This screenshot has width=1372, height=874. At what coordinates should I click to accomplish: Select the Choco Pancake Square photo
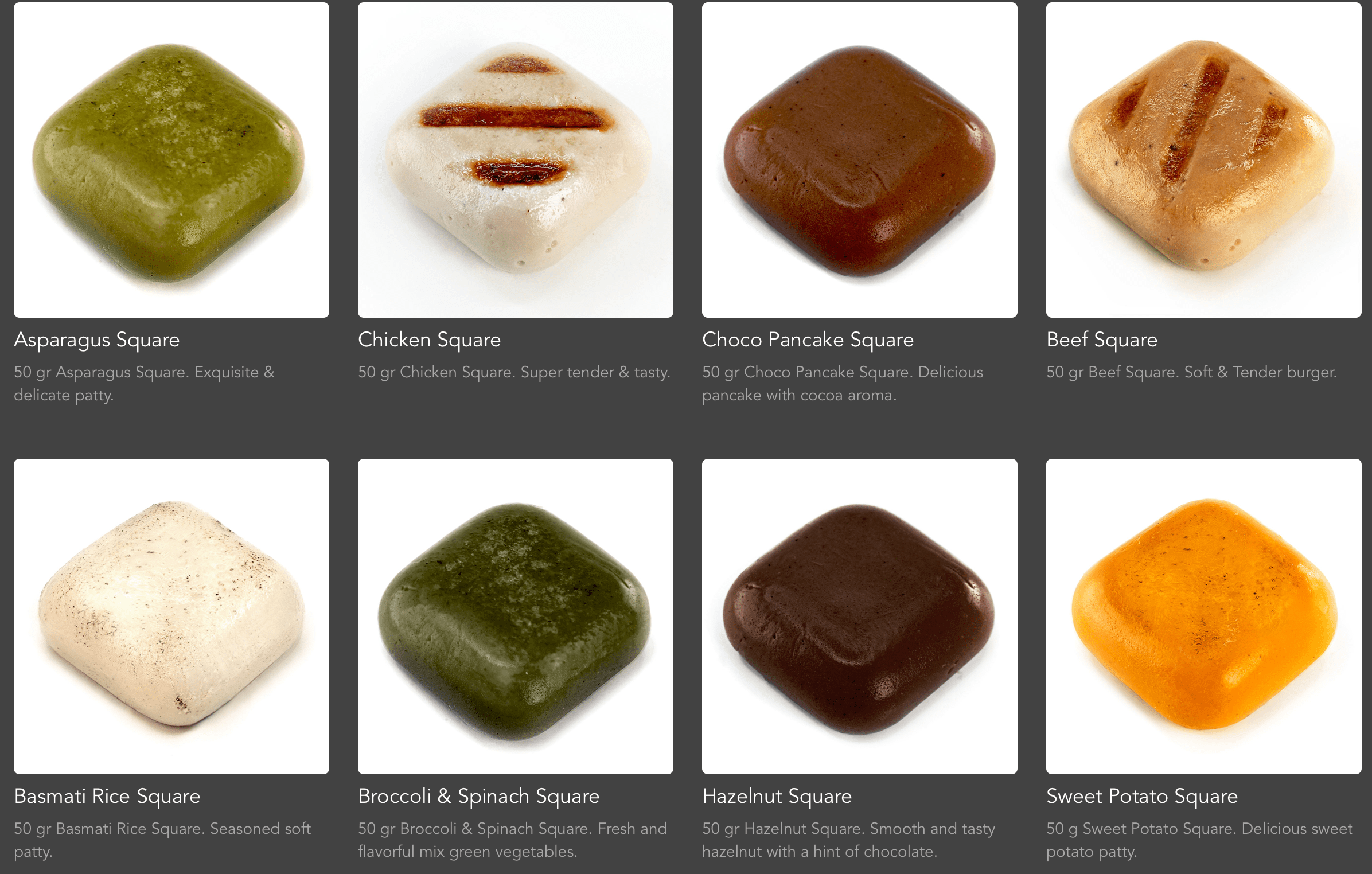point(860,160)
